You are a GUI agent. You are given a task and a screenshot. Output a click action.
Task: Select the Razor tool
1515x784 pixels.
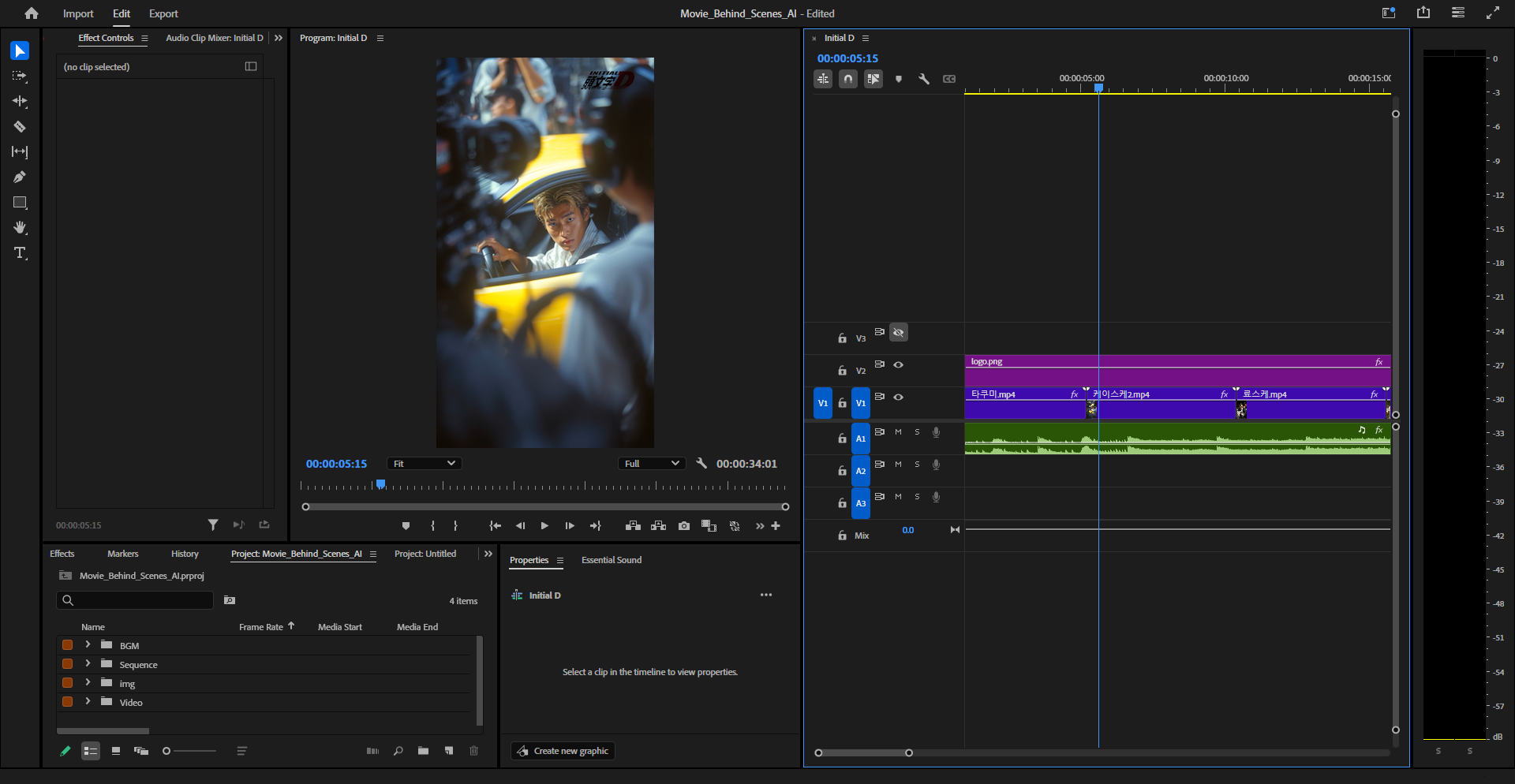pos(20,127)
